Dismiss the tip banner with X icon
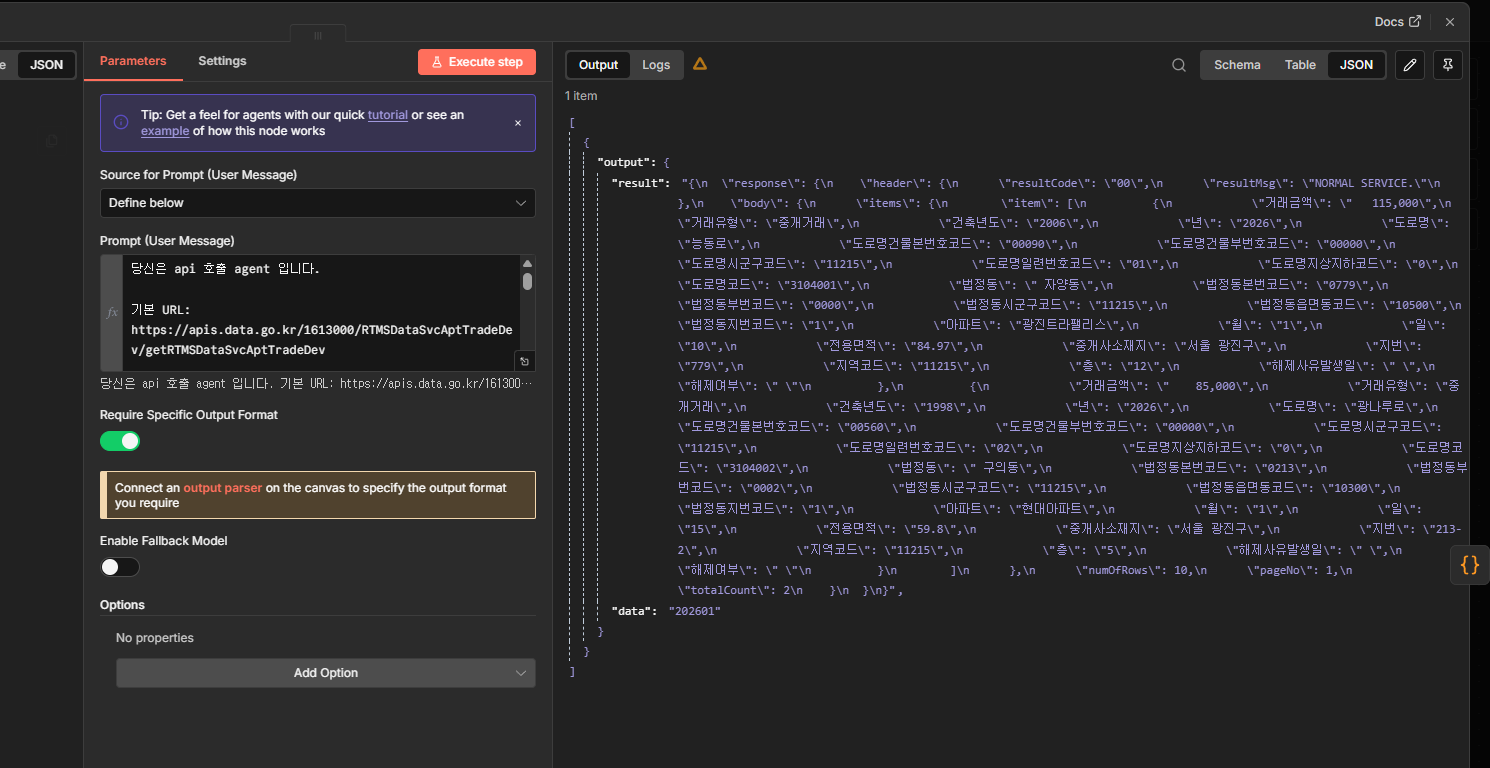The image size is (1490, 768). (518, 123)
